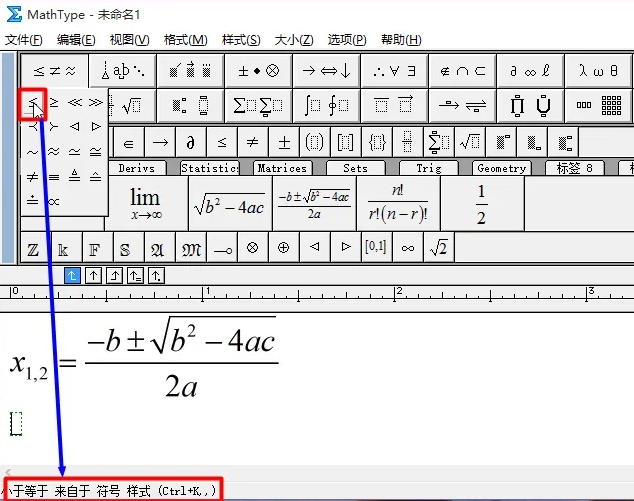Image resolution: width=634 pixels, height=501 pixels.
Task: Insert the much-greater-than symbol
Action: (96, 103)
